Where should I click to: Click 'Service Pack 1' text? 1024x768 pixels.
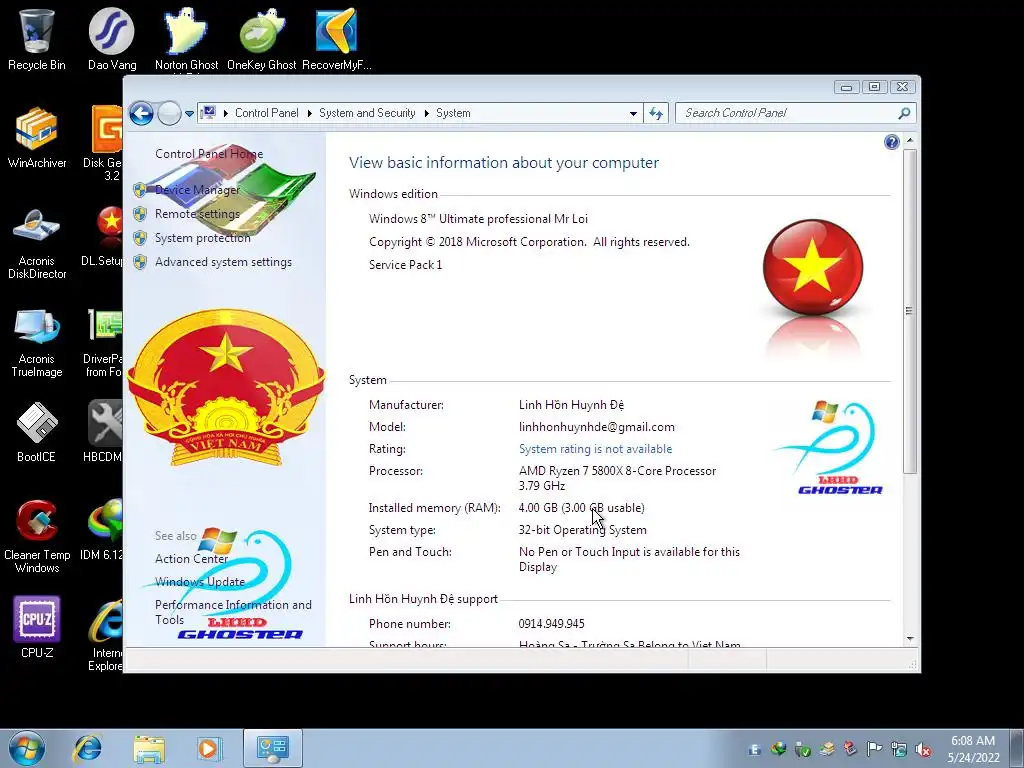[x=406, y=264]
